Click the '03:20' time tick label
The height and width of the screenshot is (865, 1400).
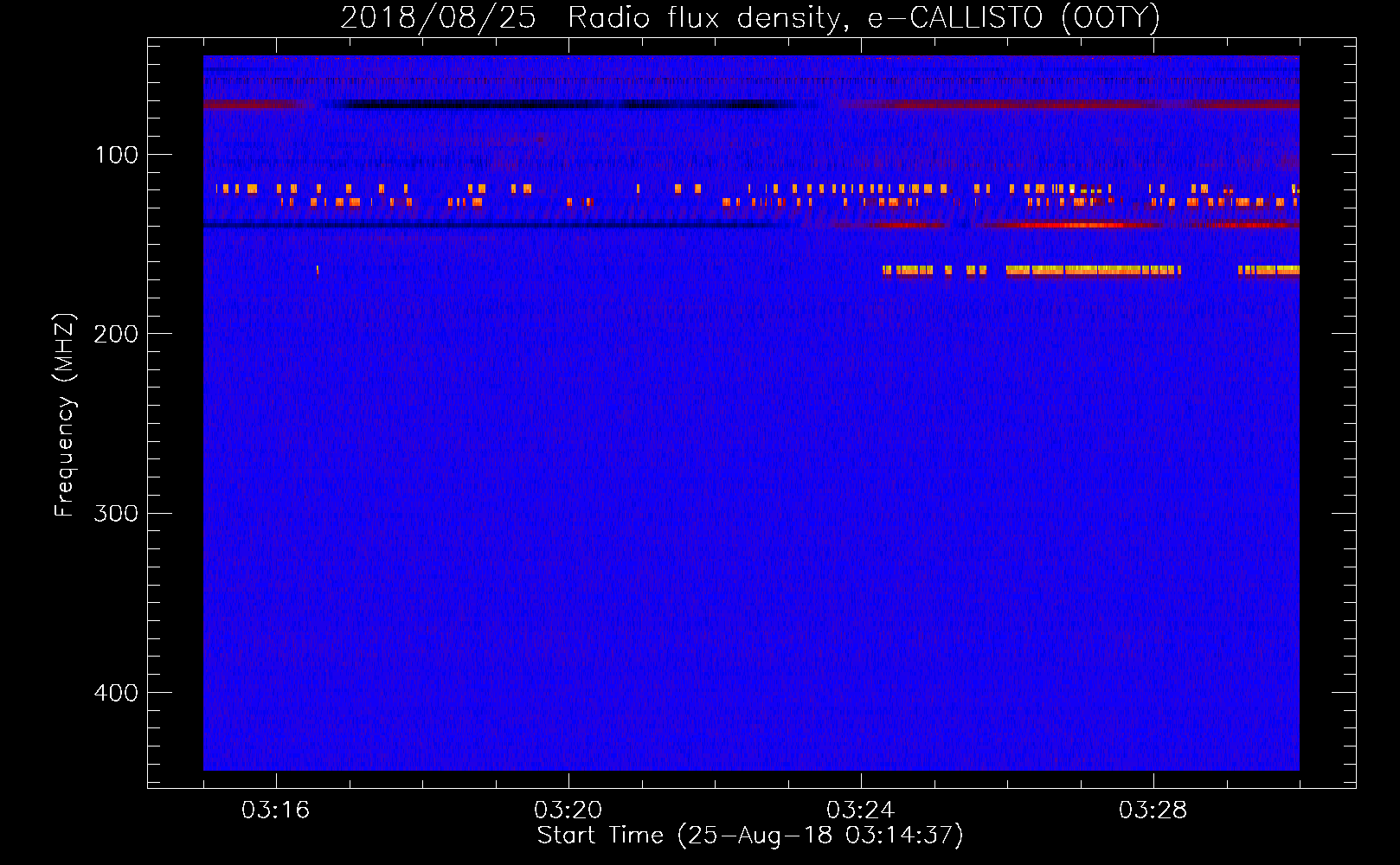pyautogui.click(x=568, y=811)
